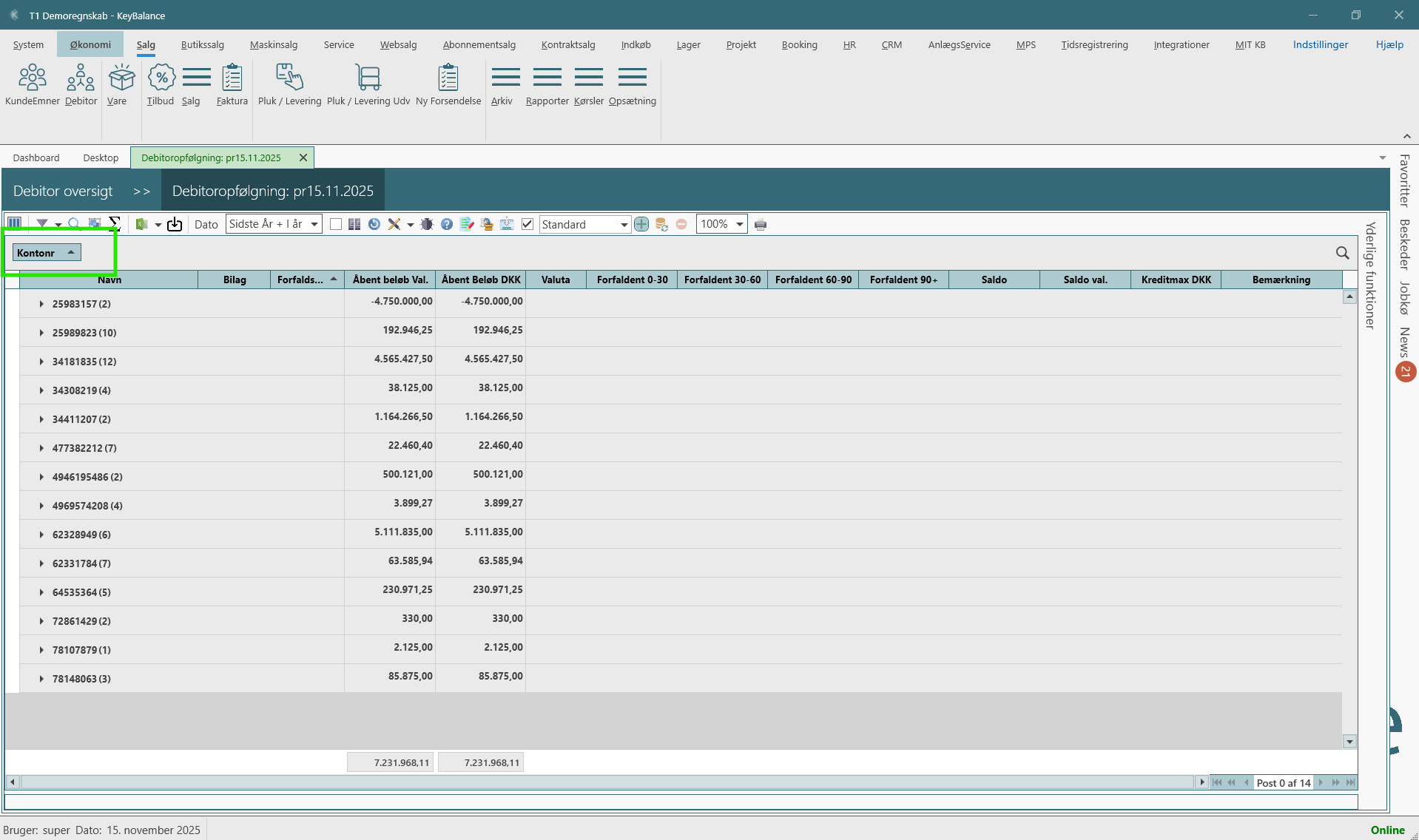Expand the row for account 34181835
Viewport: 1419px width, 840px height.
pyautogui.click(x=41, y=362)
